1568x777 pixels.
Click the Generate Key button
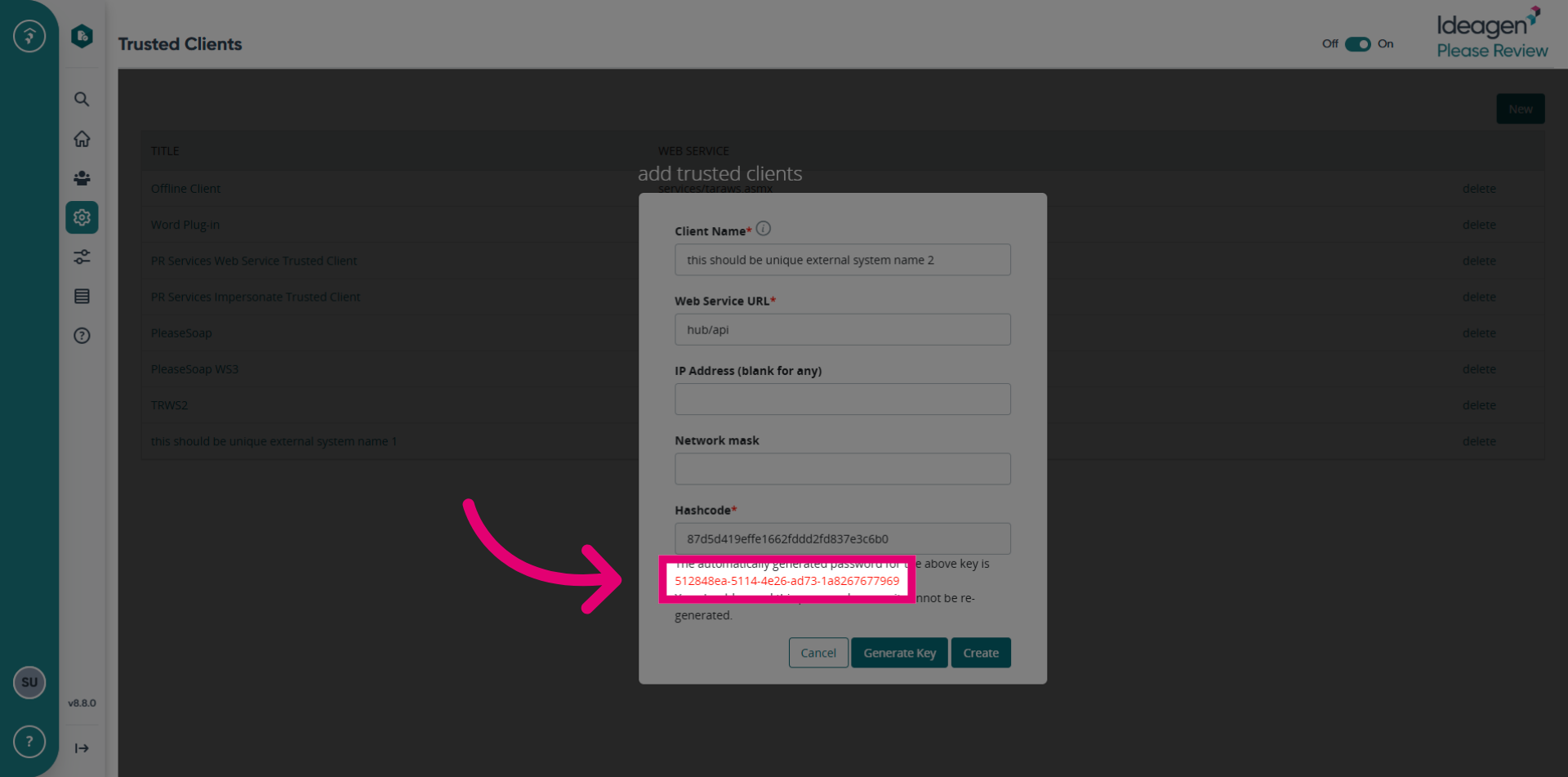(899, 653)
